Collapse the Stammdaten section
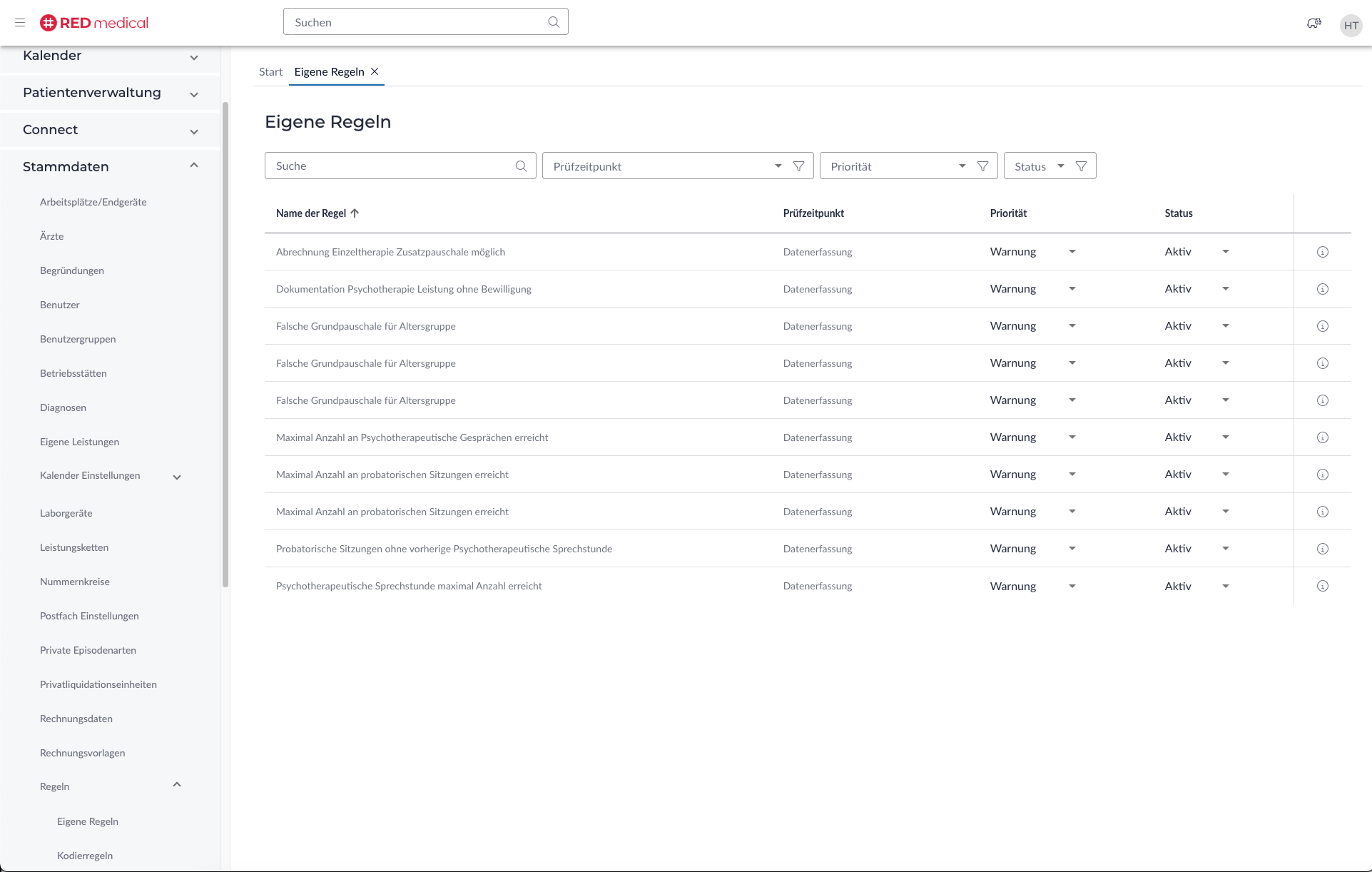 (194, 166)
